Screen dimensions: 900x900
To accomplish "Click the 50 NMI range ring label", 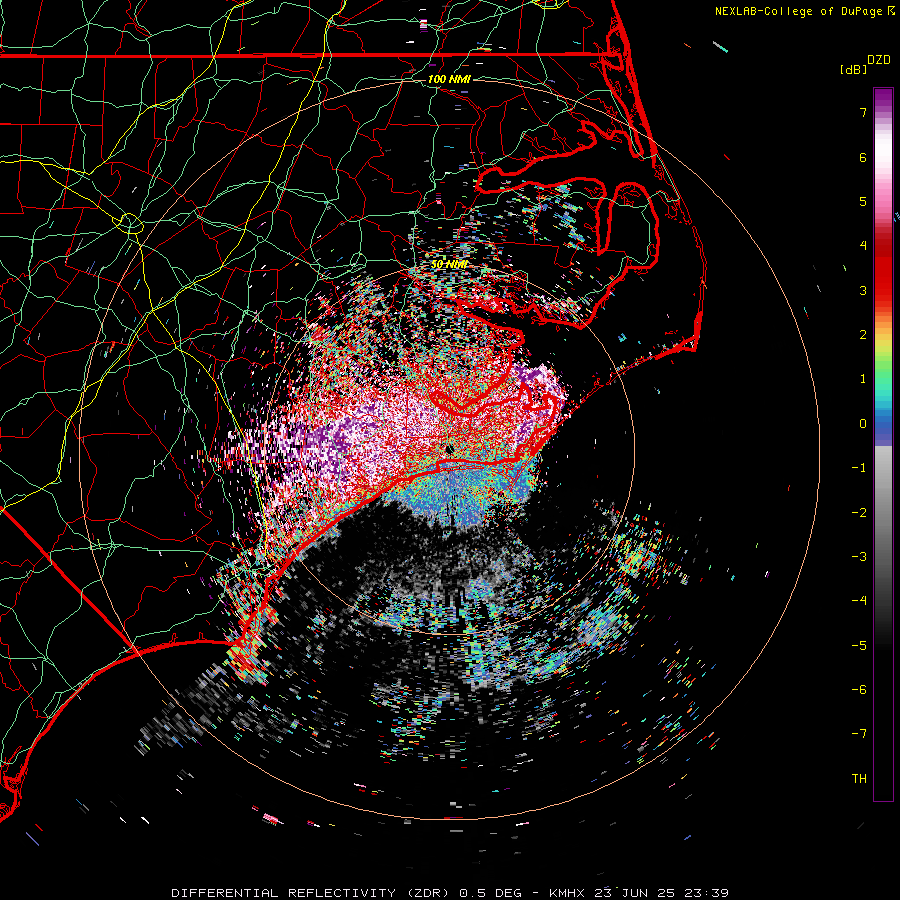I will tap(449, 264).
